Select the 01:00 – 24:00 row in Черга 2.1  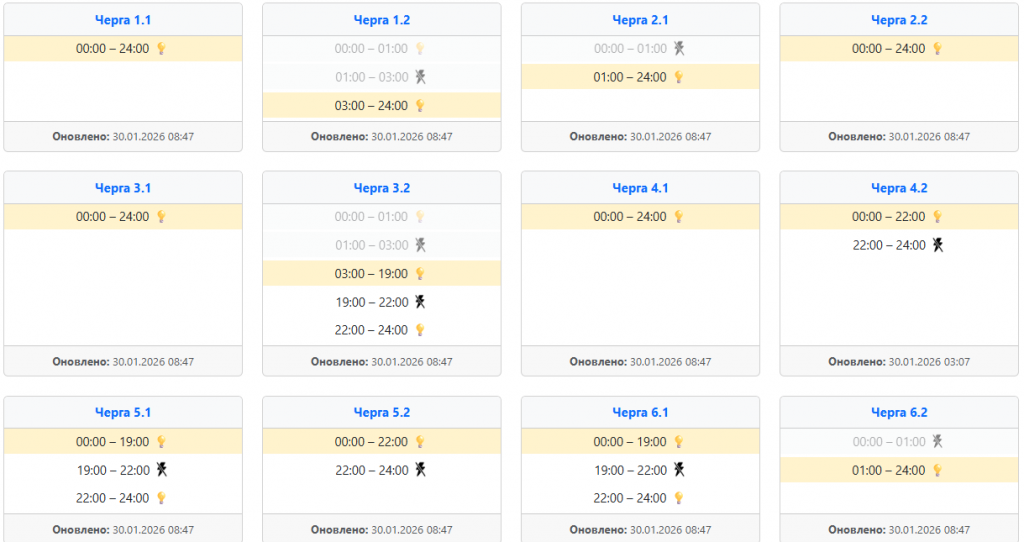click(x=640, y=77)
